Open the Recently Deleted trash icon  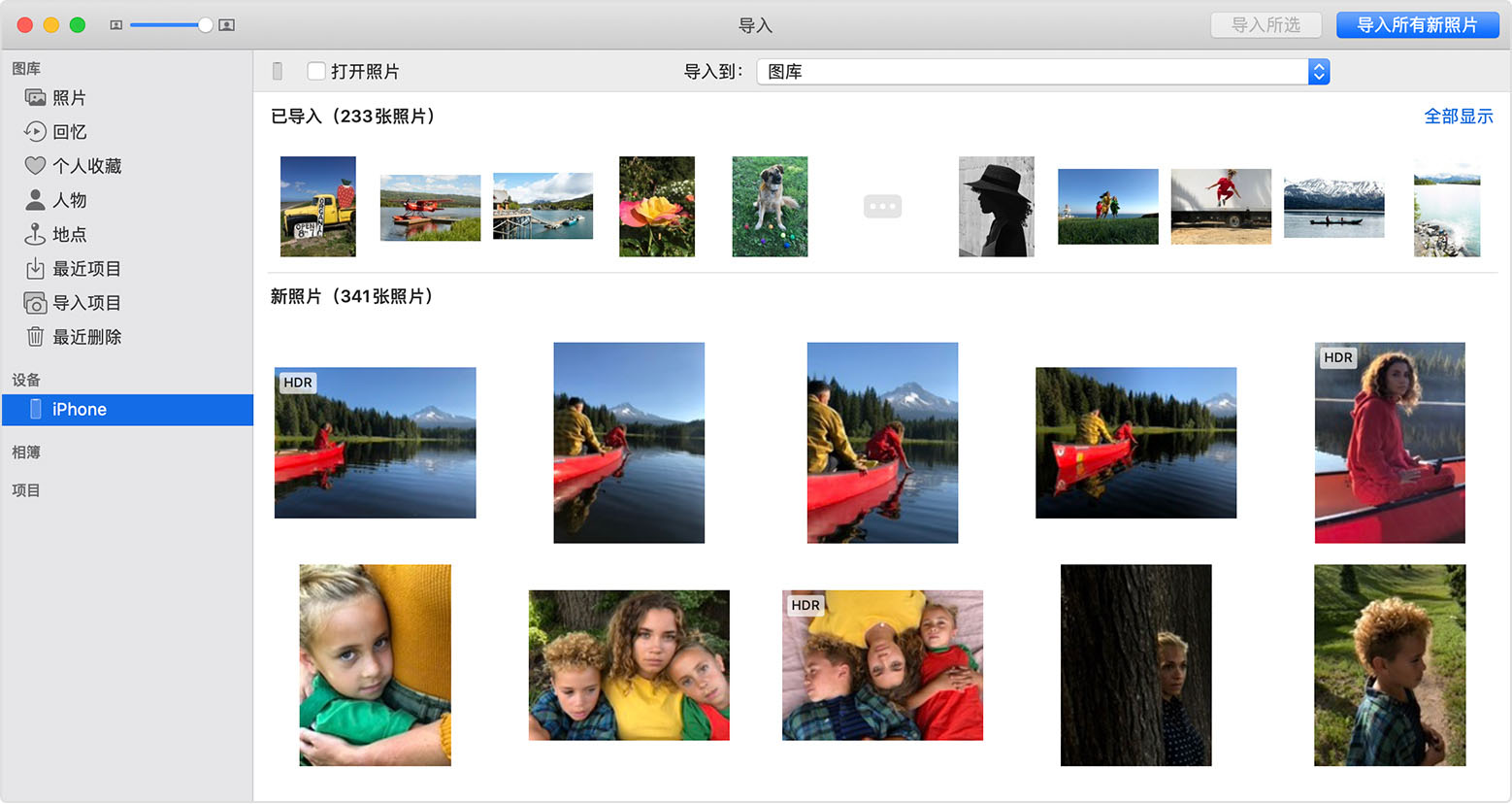click(x=35, y=337)
